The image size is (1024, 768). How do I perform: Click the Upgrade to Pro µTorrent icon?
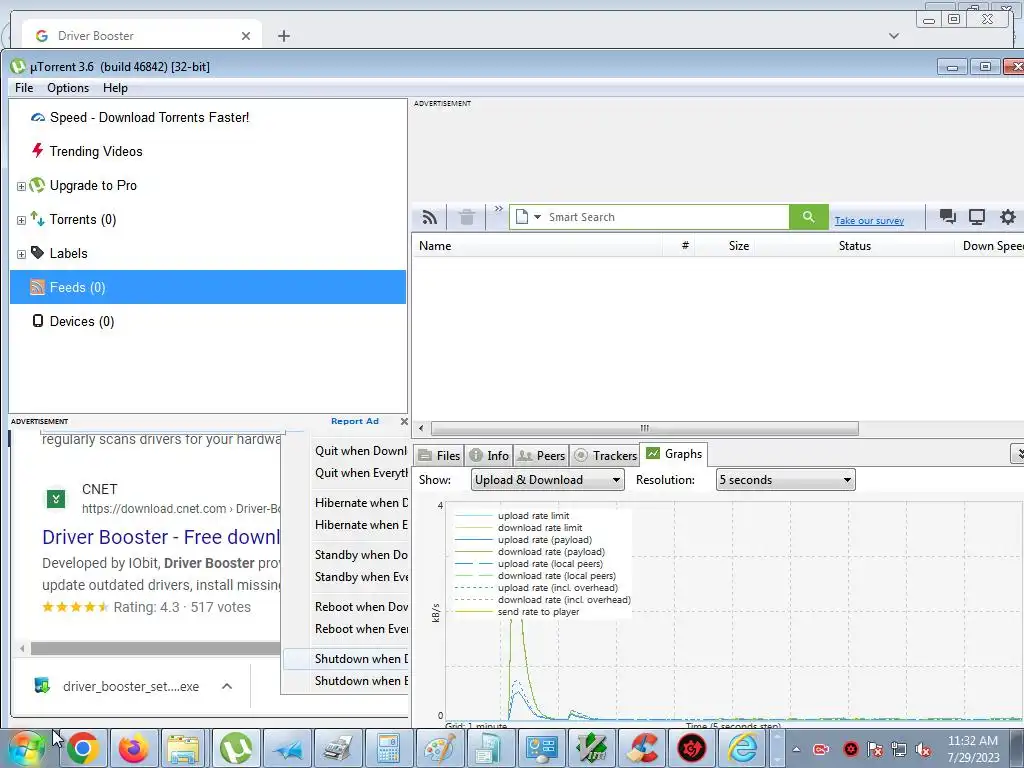click(x=37, y=185)
